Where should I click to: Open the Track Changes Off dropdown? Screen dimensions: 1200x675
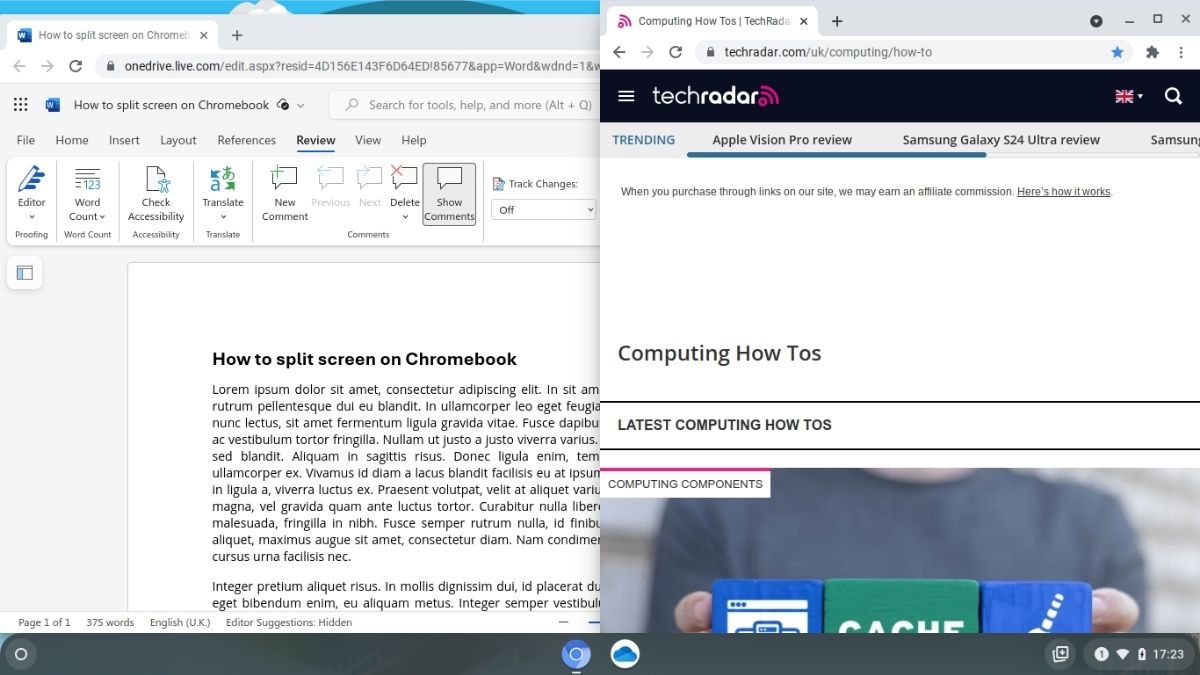(x=543, y=210)
